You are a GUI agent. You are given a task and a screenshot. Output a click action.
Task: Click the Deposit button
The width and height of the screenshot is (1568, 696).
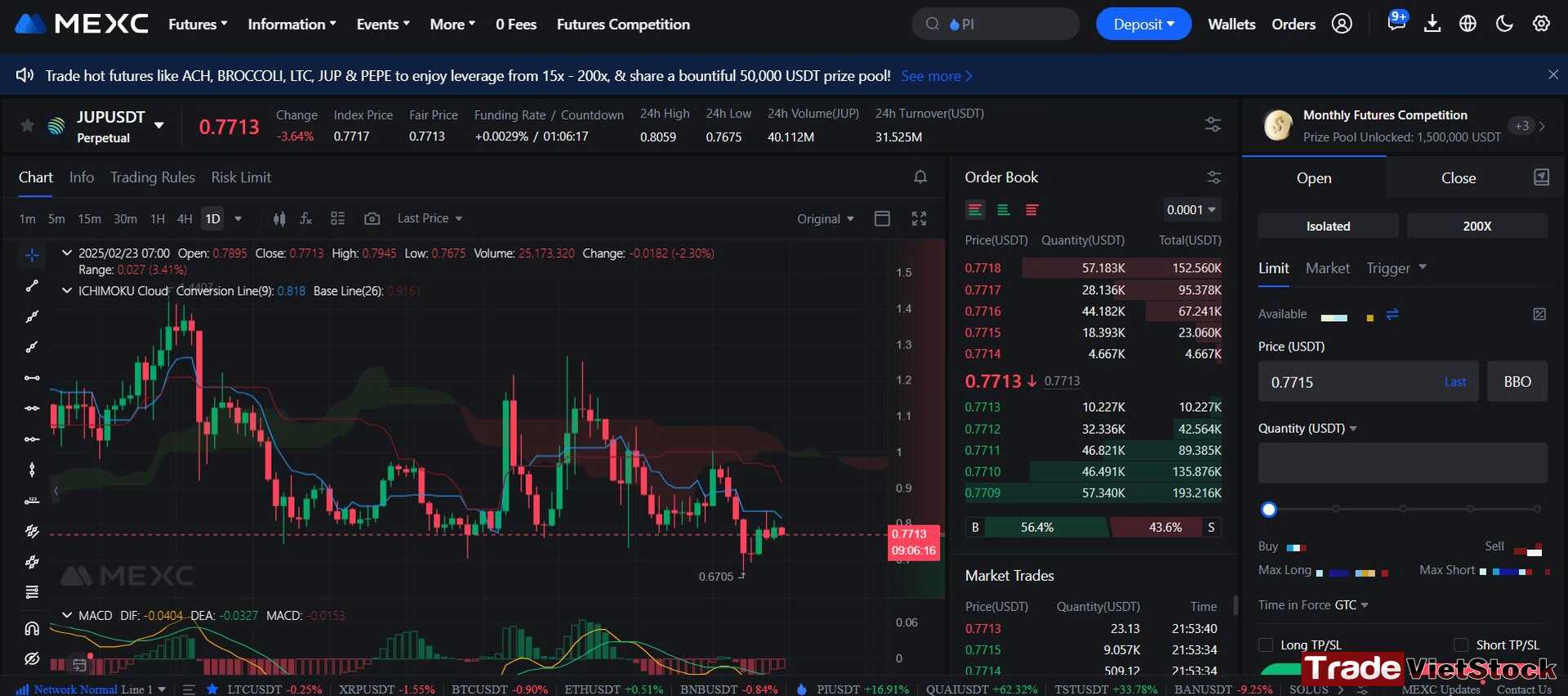pyautogui.click(x=1143, y=25)
